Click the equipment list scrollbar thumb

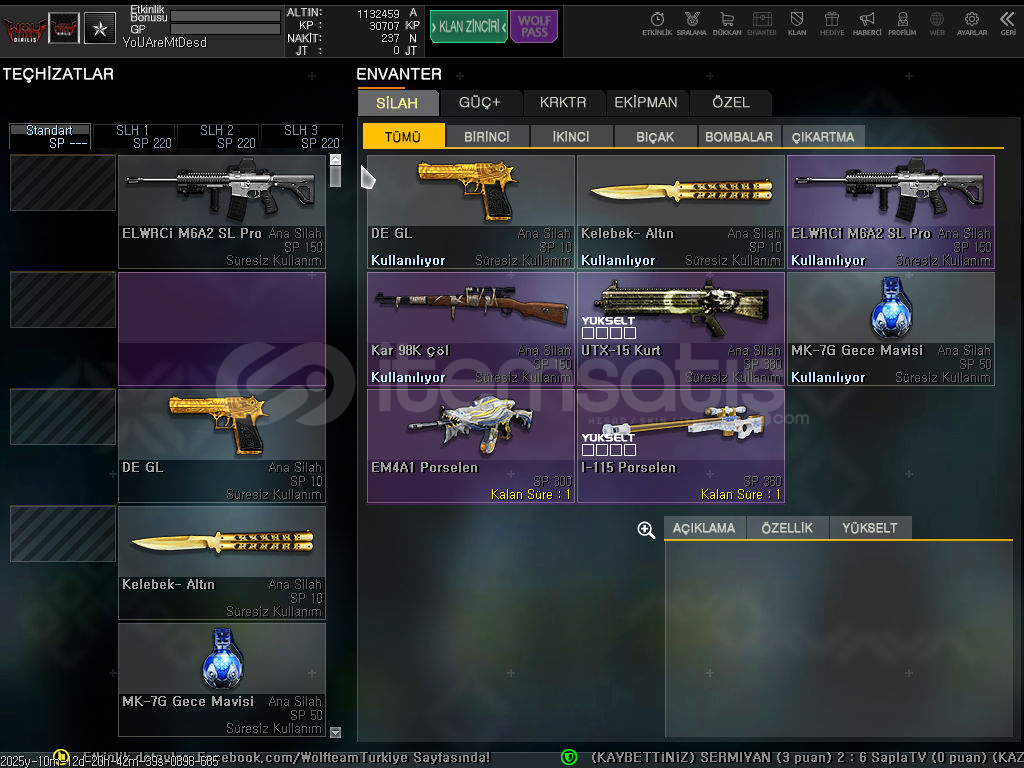coord(336,176)
